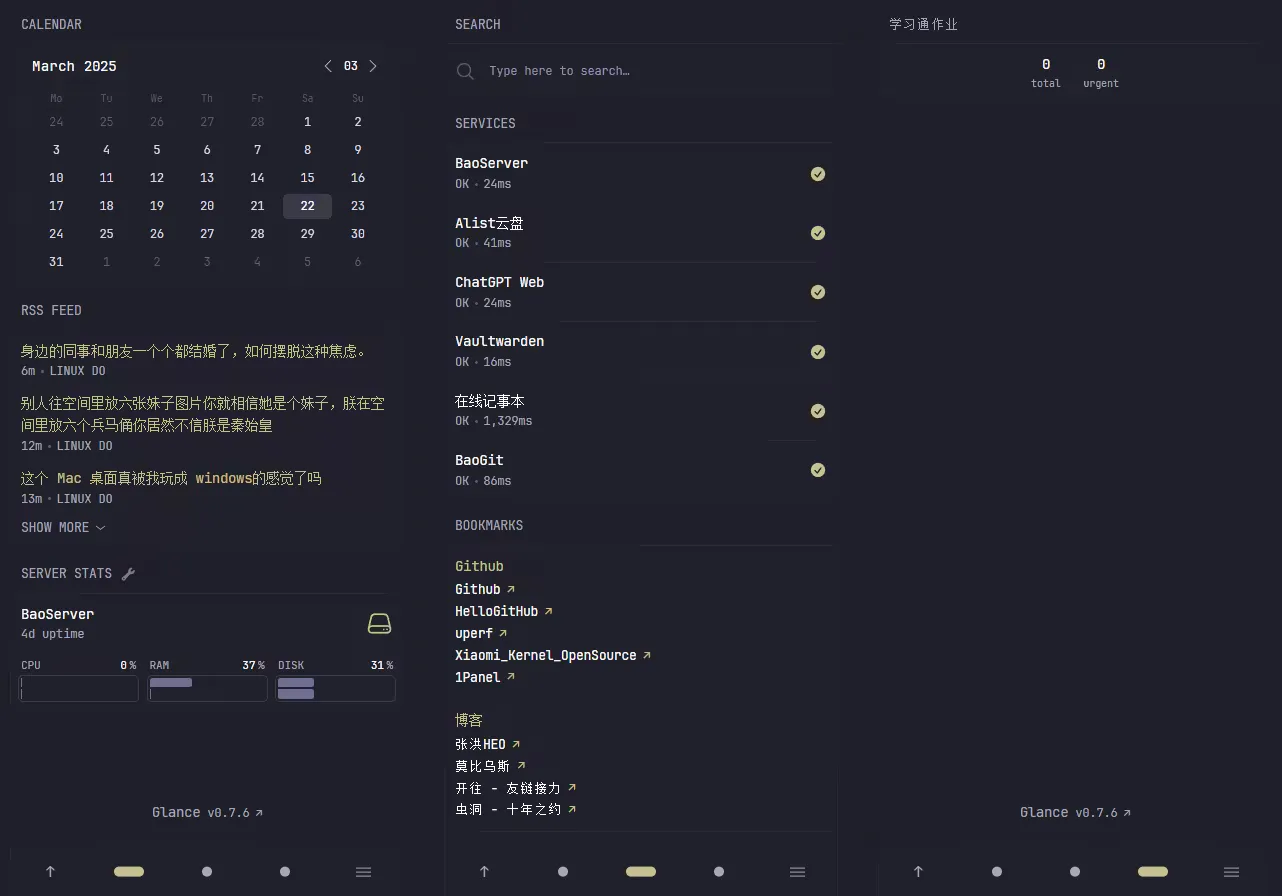Click the status checkmark for Alist云盘 service
The height and width of the screenshot is (896, 1282).
[818, 233]
